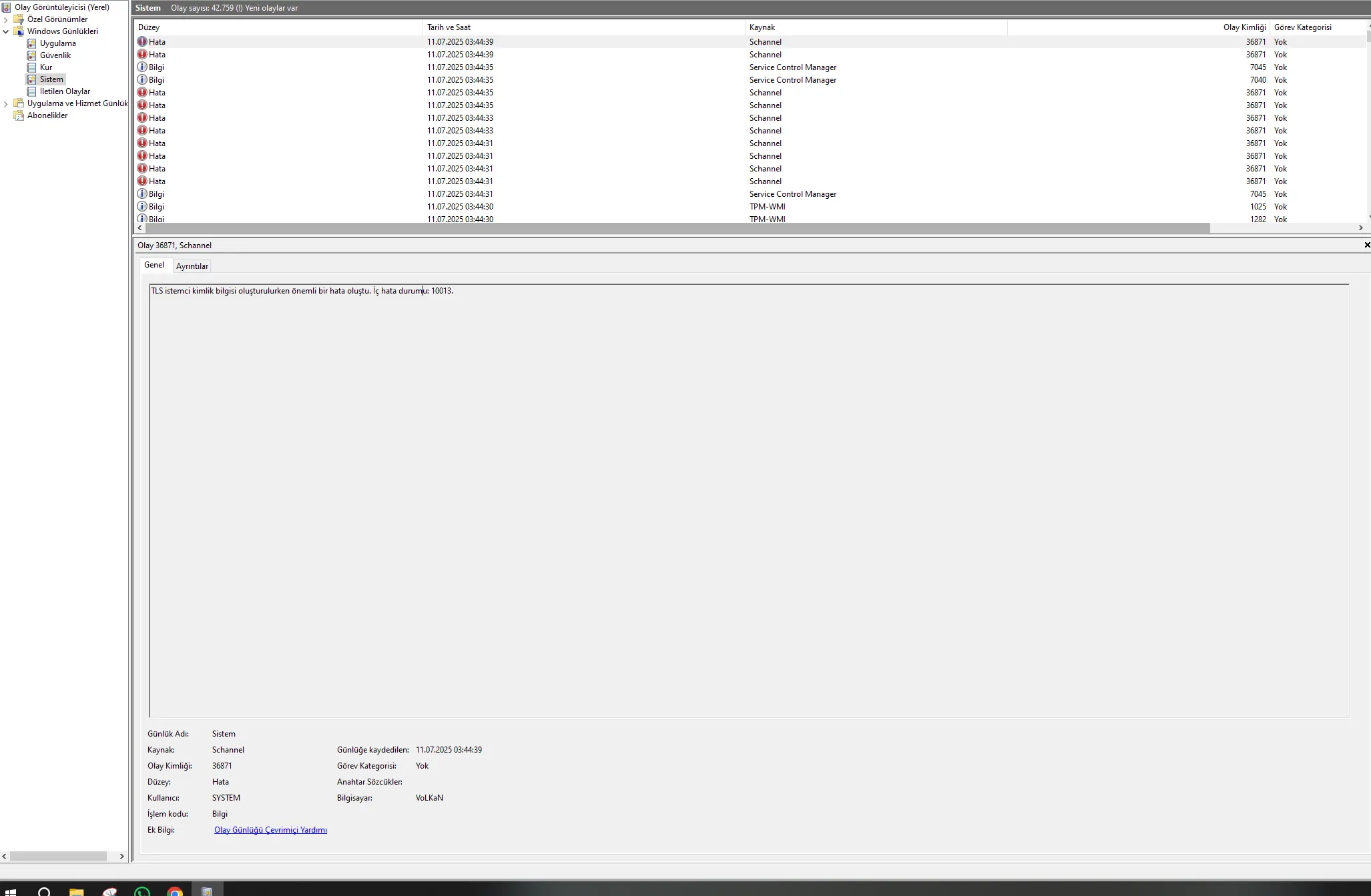Click tree pane scroll-left arrow
Viewport: 1371px width, 896px height.
coord(5,856)
